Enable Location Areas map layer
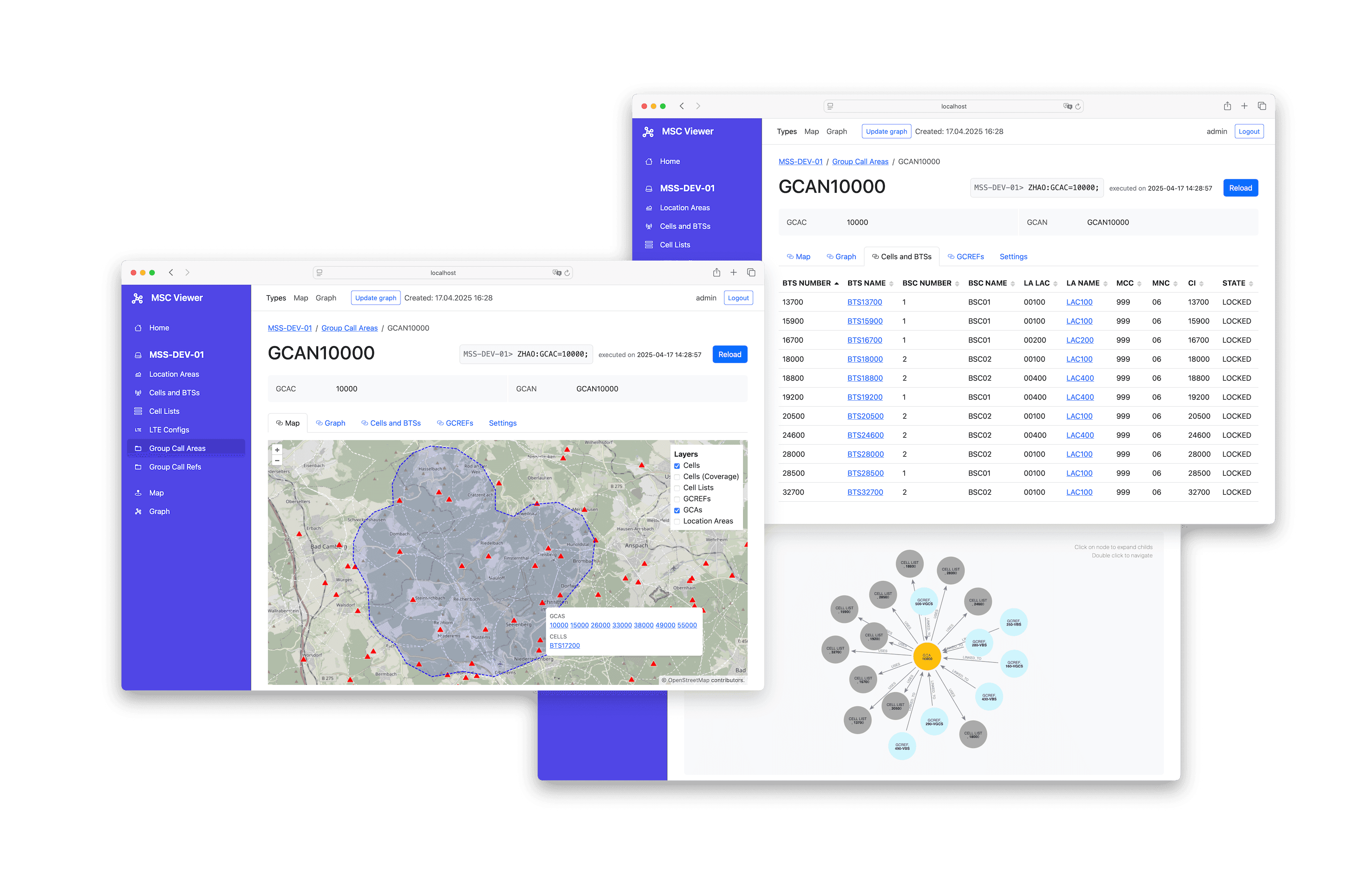This screenshot has width=1372, height=875. click(677, 521)
